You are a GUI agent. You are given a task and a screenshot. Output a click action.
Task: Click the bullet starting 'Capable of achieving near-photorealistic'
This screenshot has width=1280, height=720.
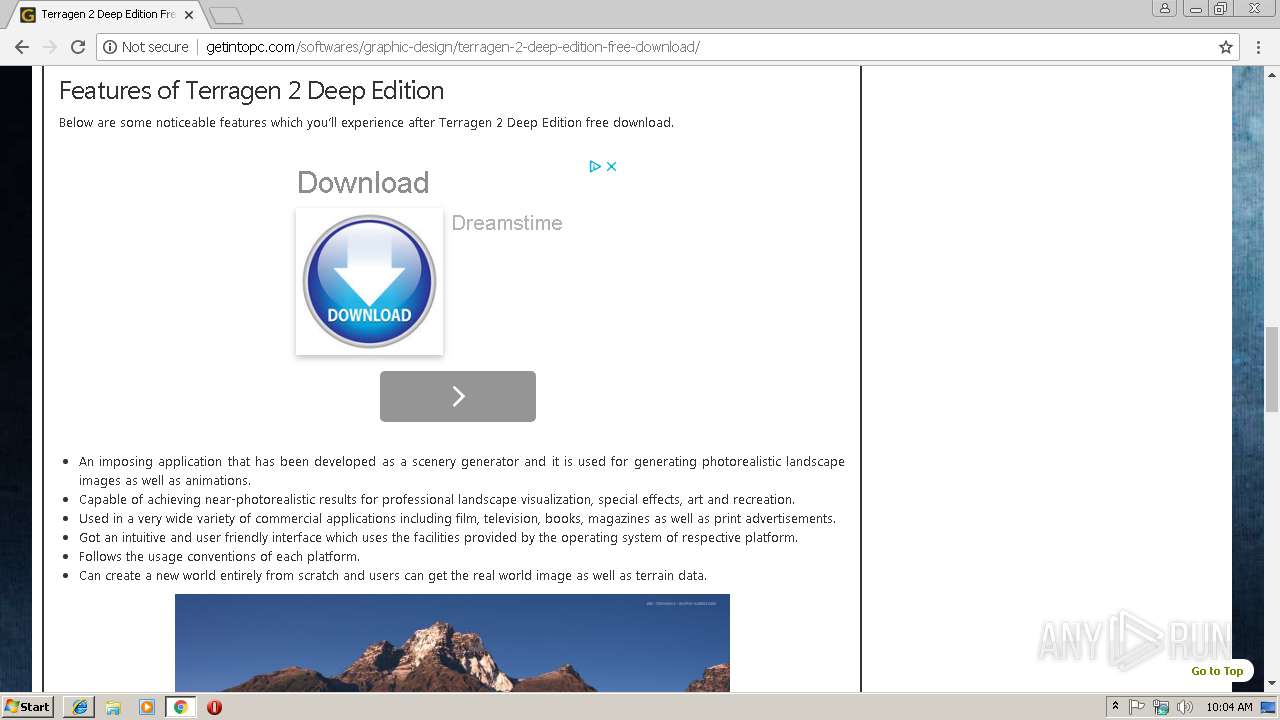tap(437, 500)
